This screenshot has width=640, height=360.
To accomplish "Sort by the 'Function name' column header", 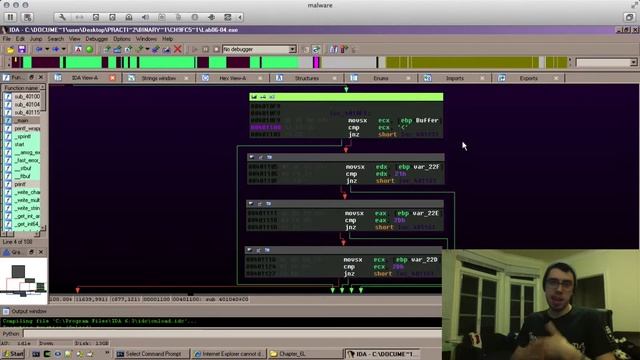I will pos(21,88).
